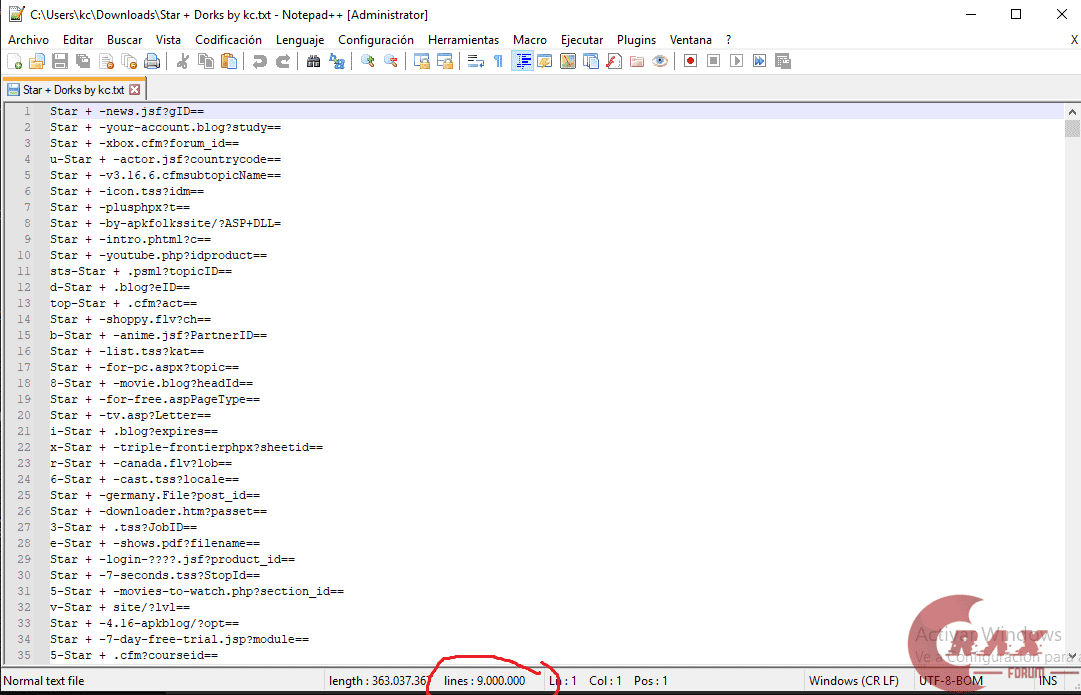Save the file with the floppy disk icon

(60, 61)
